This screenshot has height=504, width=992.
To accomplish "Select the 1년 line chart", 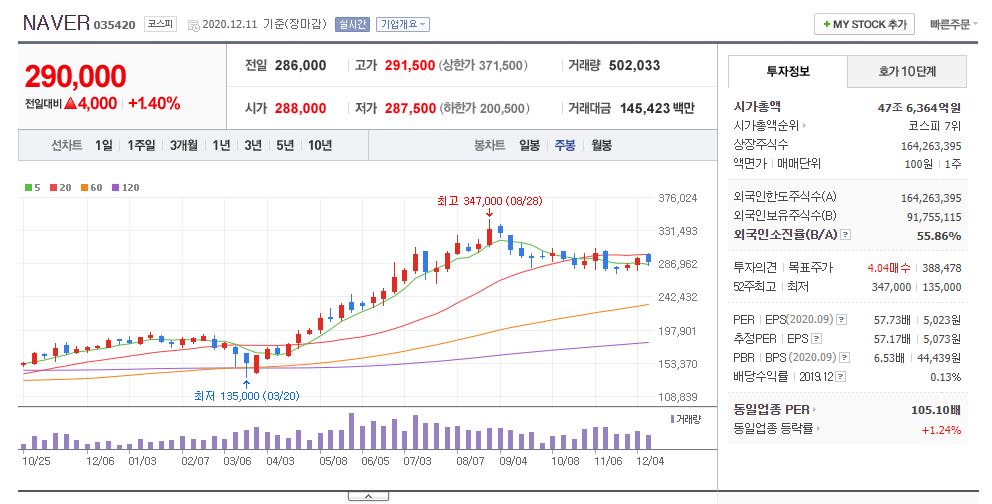I will tap(221, 145).
